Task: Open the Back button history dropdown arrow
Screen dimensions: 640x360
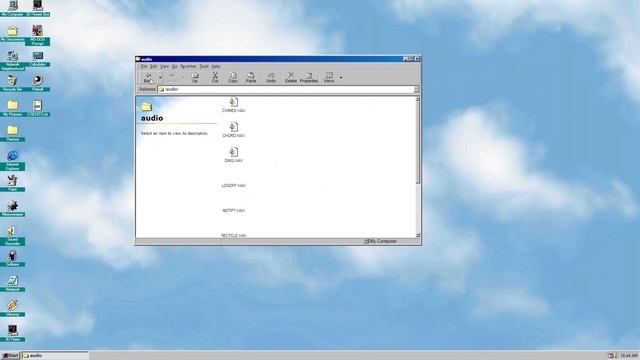Action: click(x=160, y=77)
